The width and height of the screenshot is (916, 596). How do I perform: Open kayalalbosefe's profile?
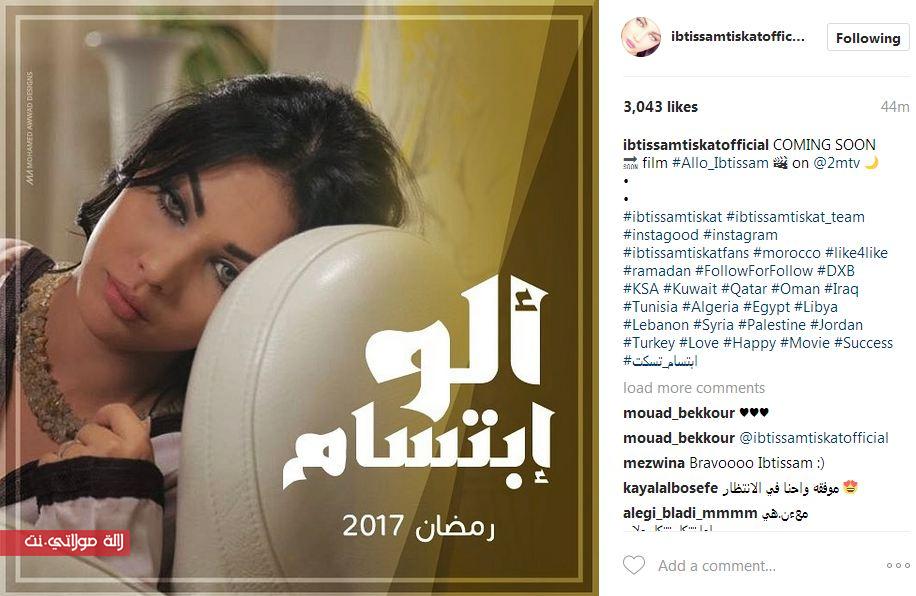[x=671, y=487]
